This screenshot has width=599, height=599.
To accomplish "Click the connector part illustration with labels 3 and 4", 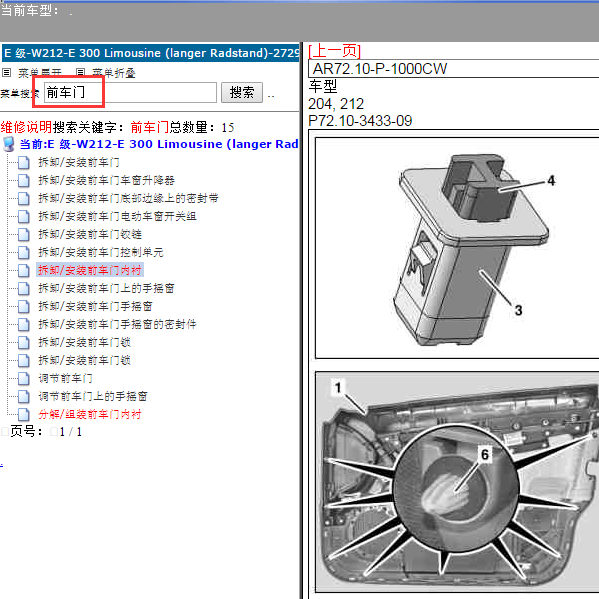I will tap(457, 248).
